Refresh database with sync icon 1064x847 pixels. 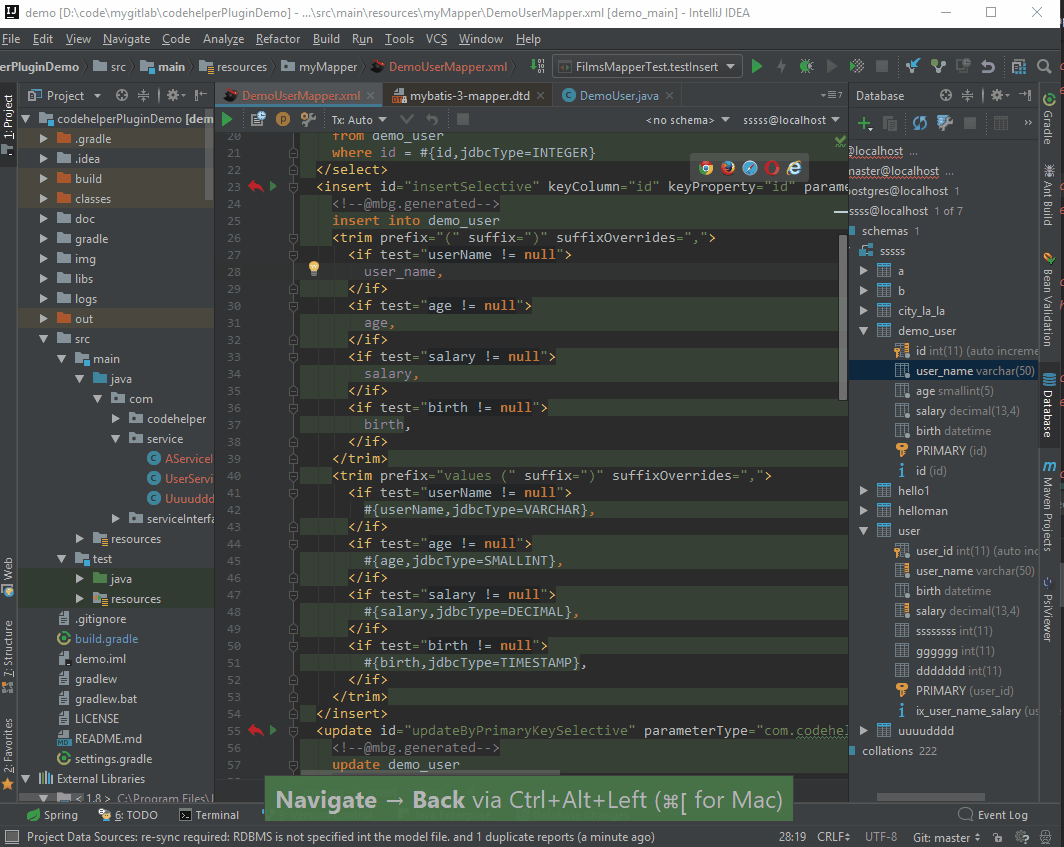click(x=919, y=124)
